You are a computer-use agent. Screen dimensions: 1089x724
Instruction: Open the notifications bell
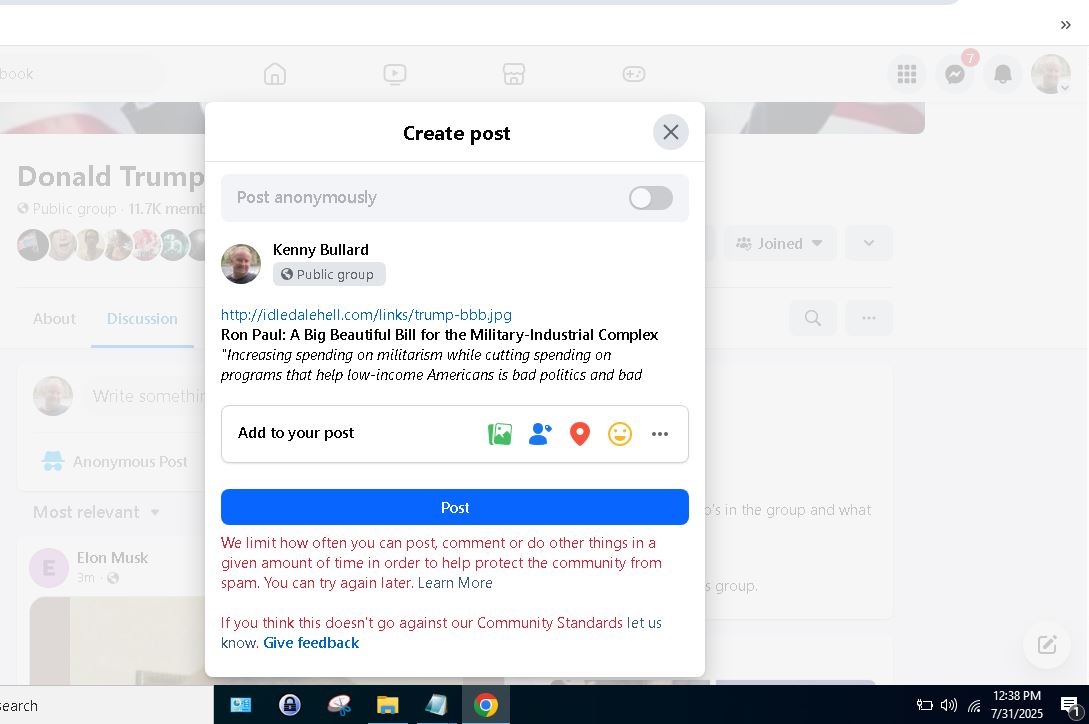(x=1002, y=74)
